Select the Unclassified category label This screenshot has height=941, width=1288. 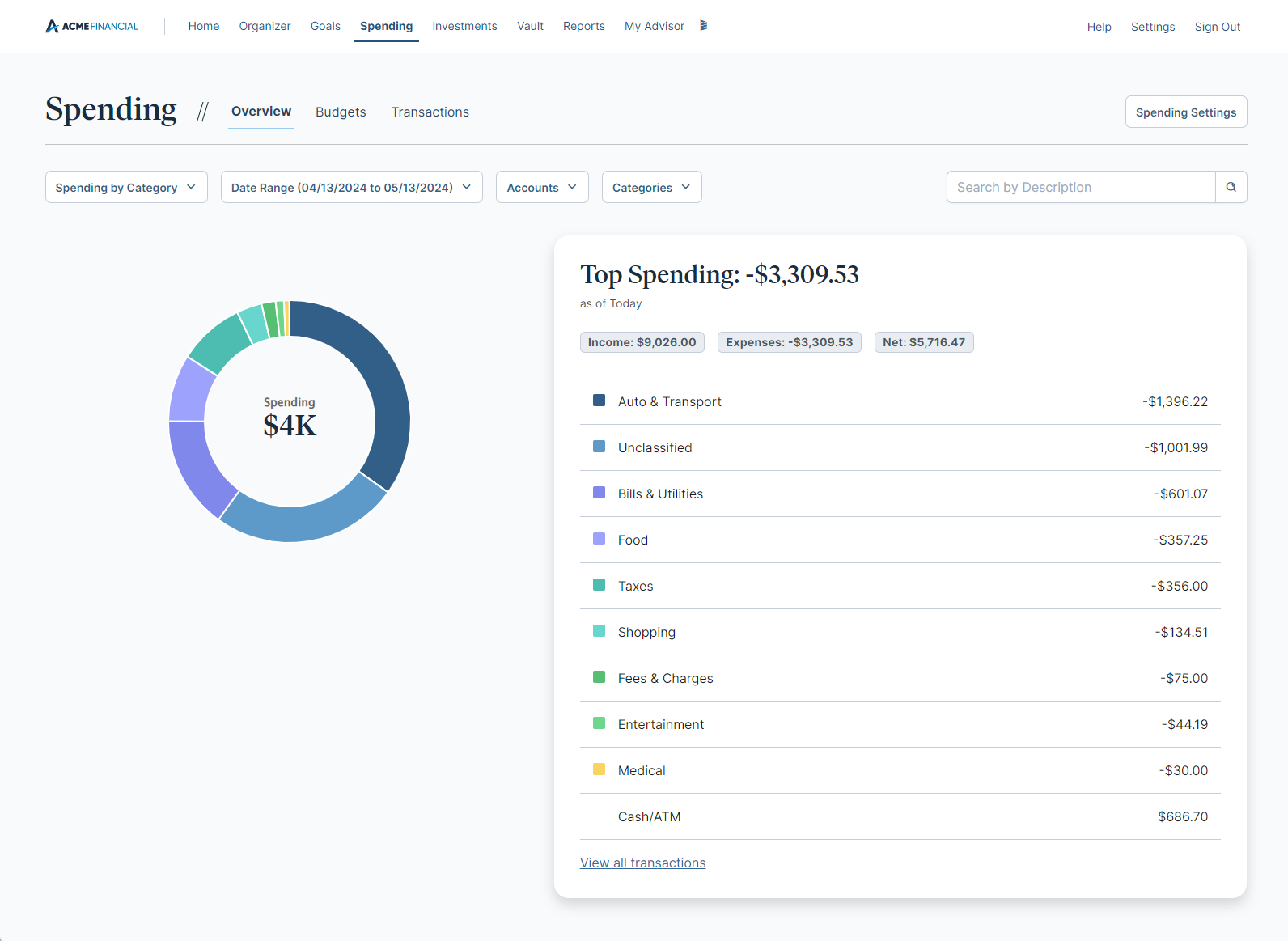click(x=655, y=447)
